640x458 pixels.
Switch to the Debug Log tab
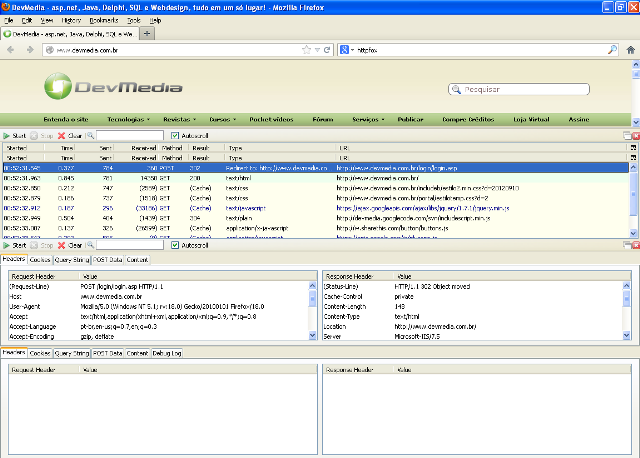tap(167, 353)
